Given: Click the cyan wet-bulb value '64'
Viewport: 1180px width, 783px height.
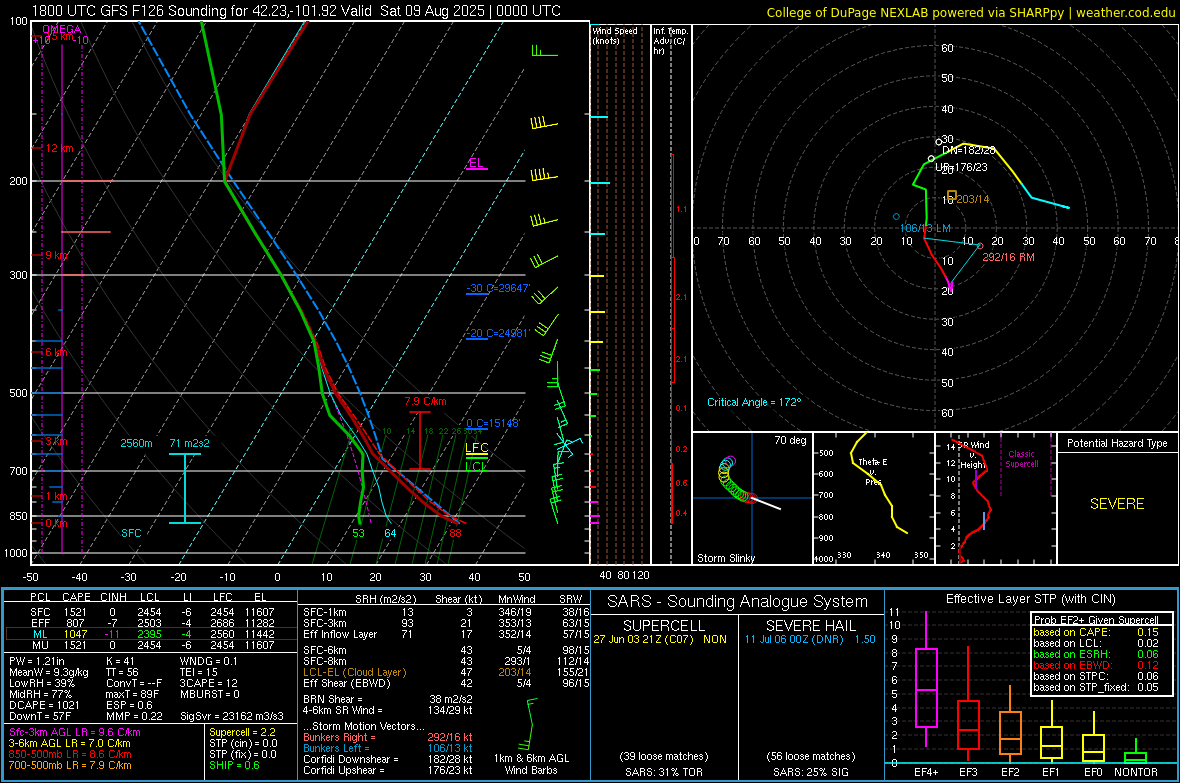Looking at the screenshot, I should [390, 533].
